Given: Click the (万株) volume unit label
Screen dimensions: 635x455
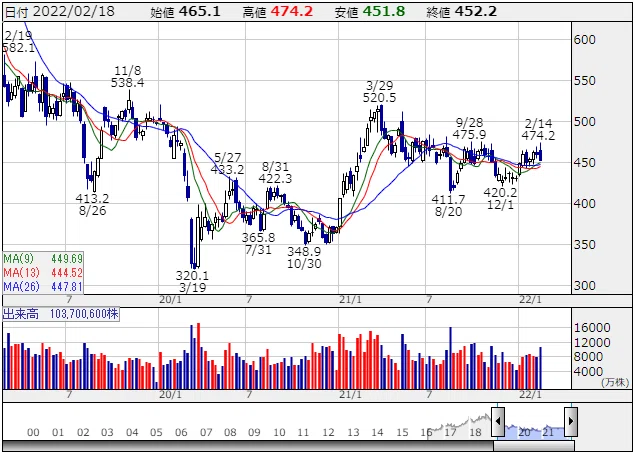Looking at the screenshot, I should click(615, 383).
